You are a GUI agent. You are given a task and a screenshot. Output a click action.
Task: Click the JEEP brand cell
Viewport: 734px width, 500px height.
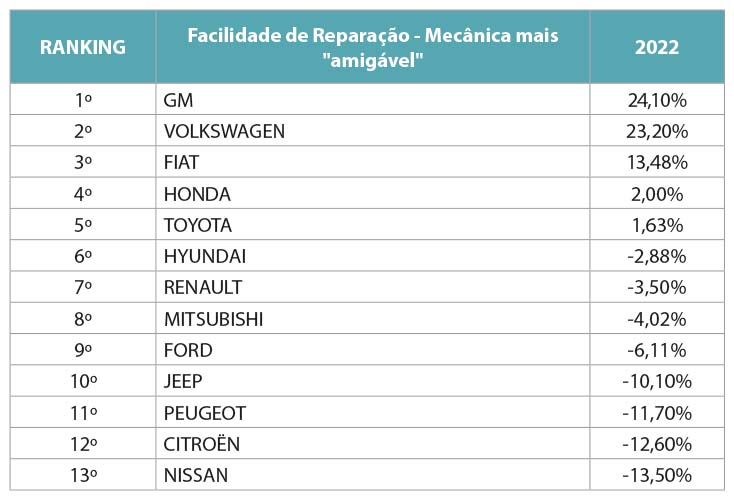[183, 381]
